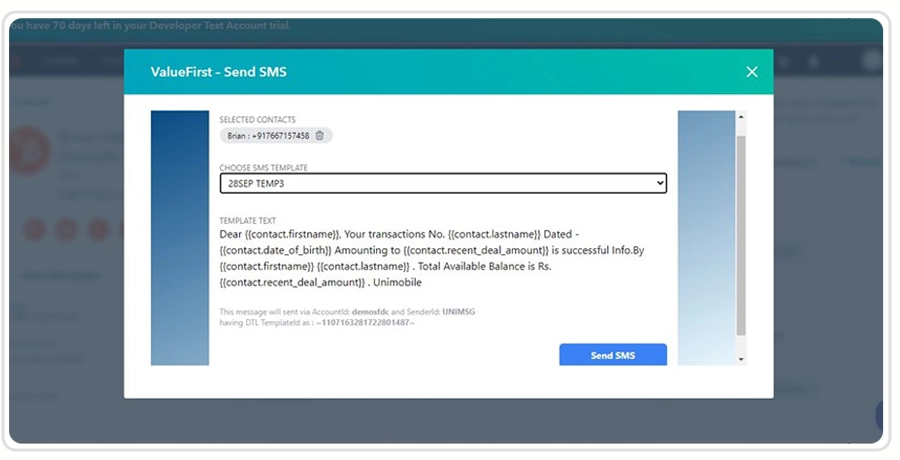Open the Choose SMS Template dropdown
Viewport: 900px width, 460px height.
click(443, 183)
